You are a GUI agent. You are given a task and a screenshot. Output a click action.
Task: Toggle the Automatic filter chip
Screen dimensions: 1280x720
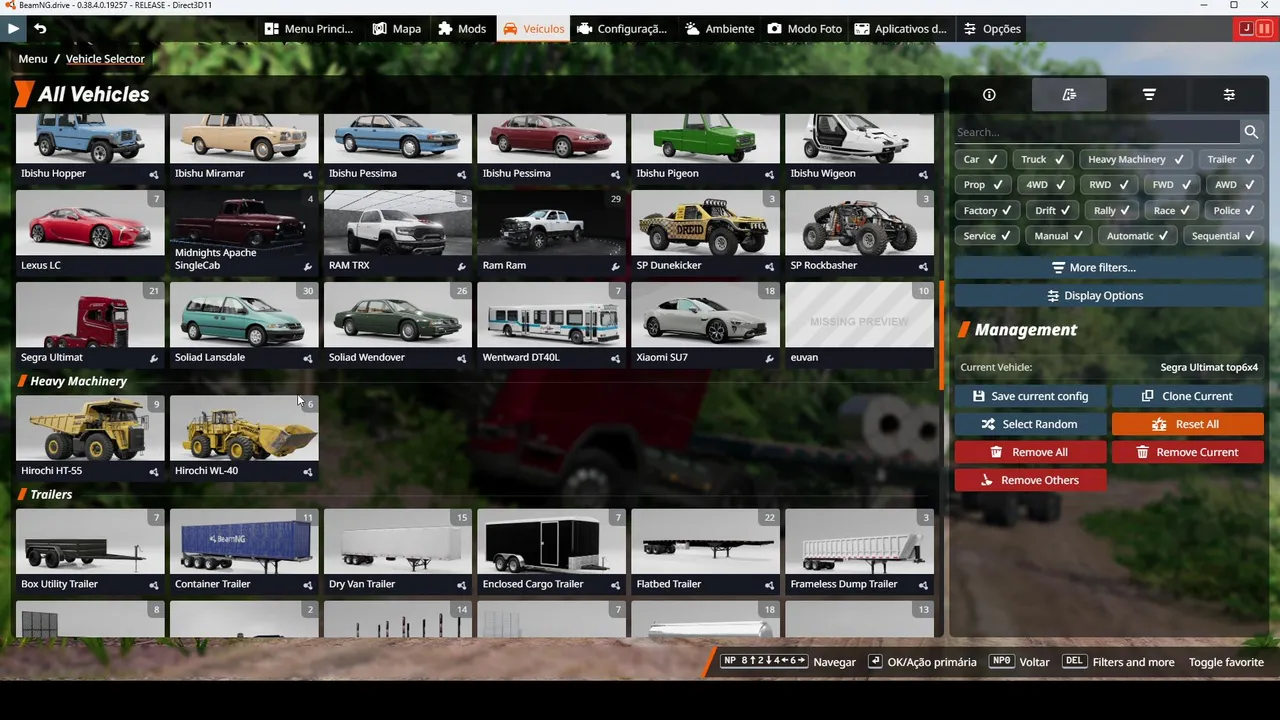tap(1138, 236)
